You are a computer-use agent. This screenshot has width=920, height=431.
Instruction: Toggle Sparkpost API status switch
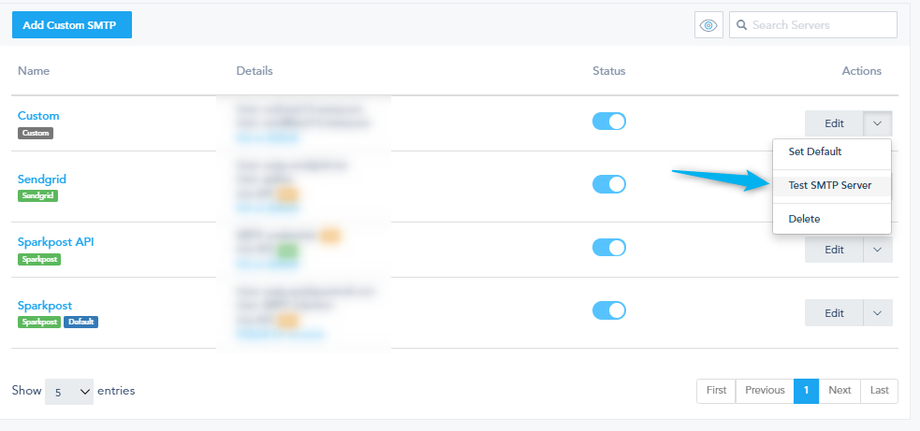[x=609, y=247]
